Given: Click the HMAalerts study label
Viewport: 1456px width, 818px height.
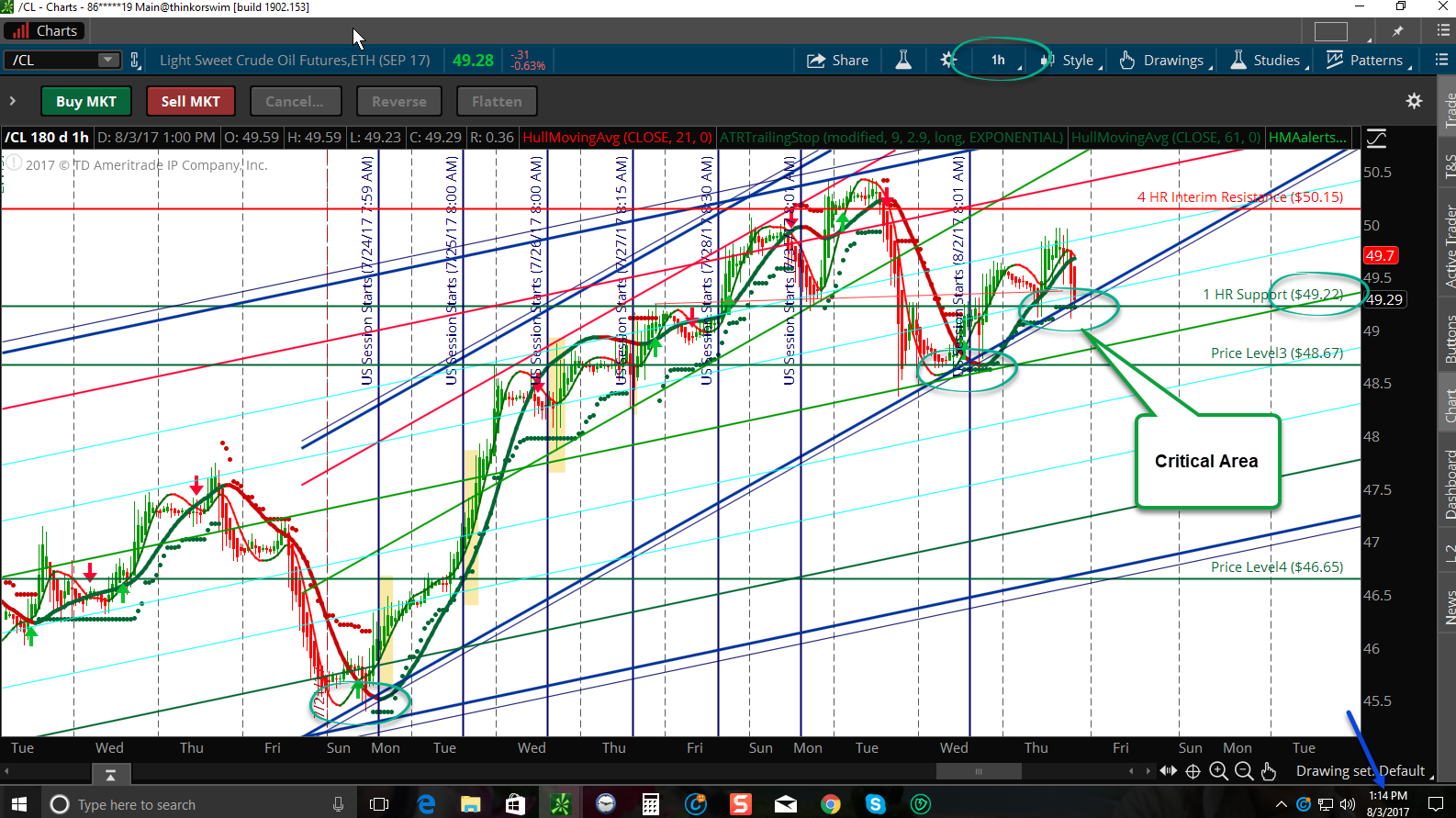Looking at the screenshot, I should coord(1307,138).
